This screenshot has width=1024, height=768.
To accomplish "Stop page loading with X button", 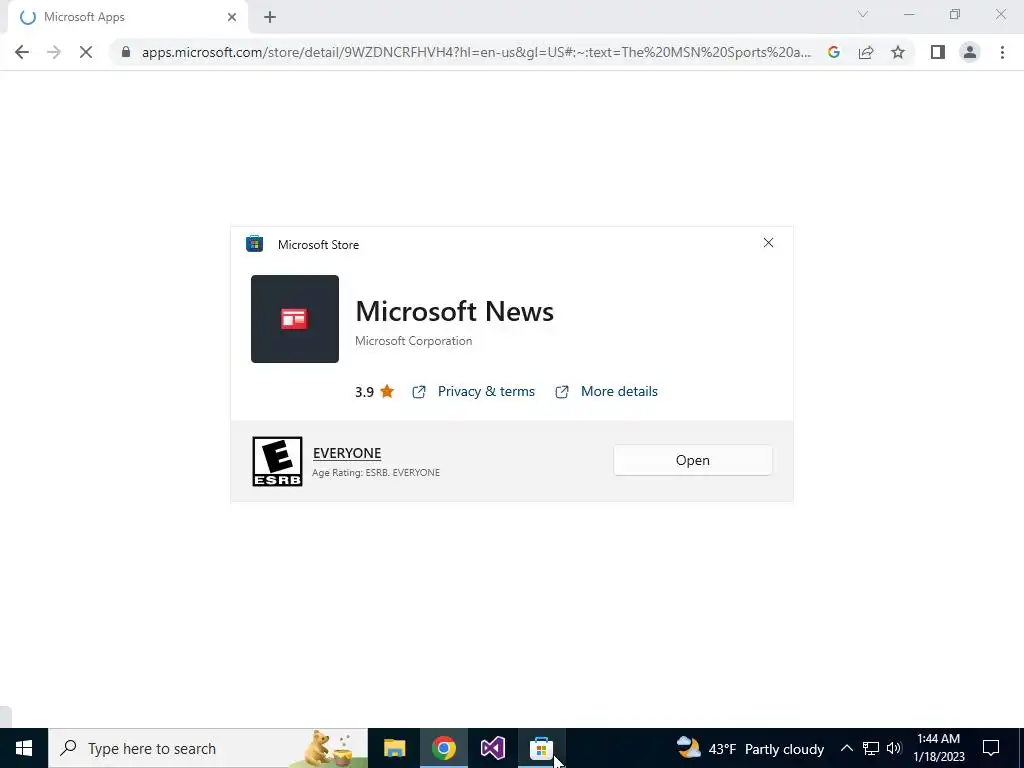I will point(86,52).
